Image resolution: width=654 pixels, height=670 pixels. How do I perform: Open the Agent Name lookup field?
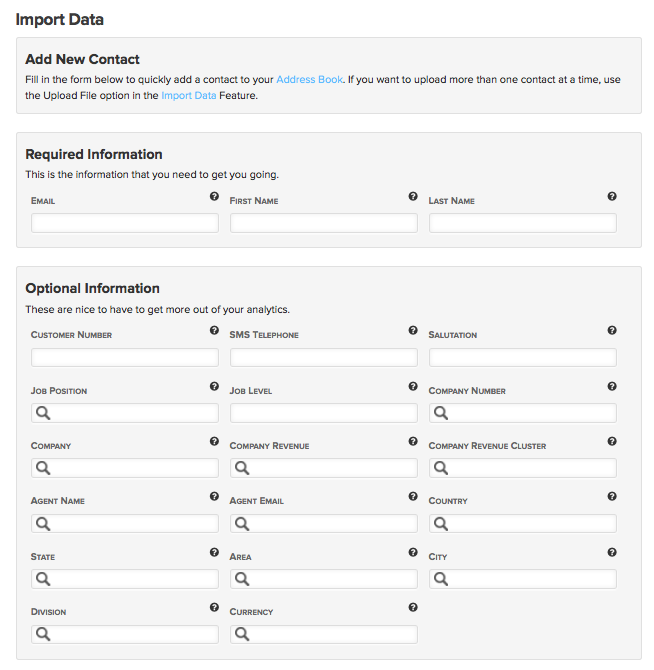click(x=124, y=523)
